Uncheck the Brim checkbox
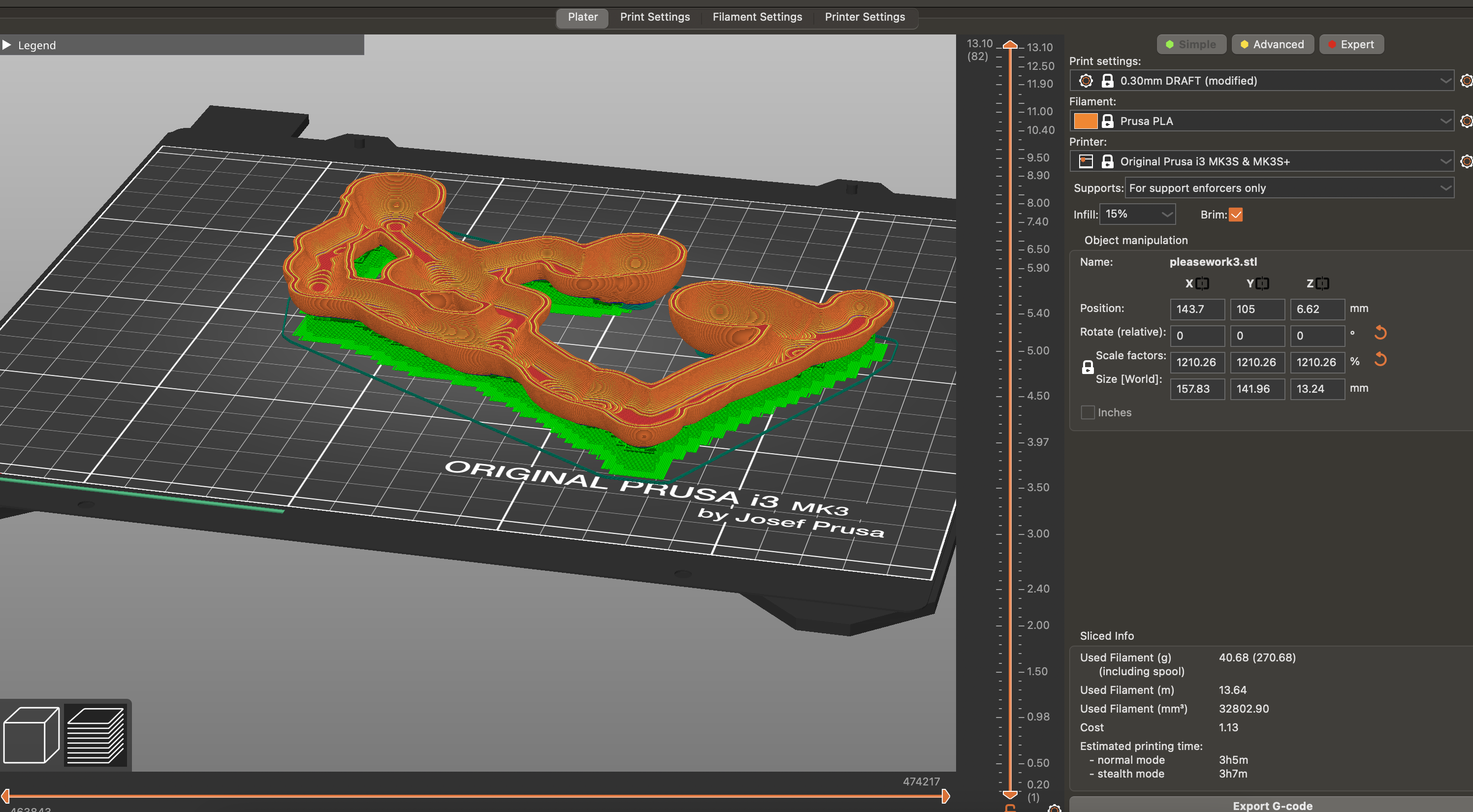The height and width of the screenshot is (812, 1473). coord(1236,215)
